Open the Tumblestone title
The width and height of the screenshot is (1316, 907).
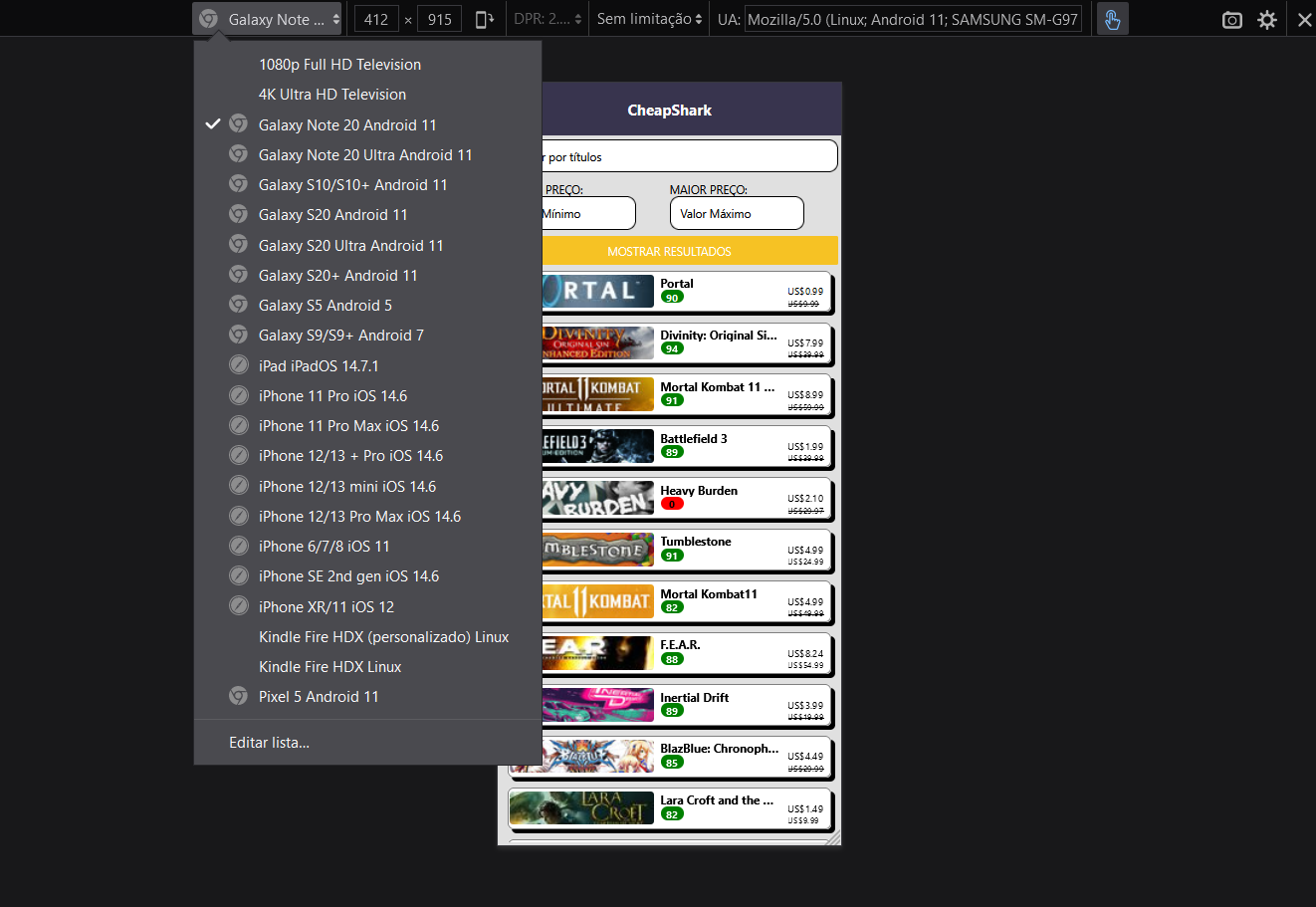(x=696, y=542)
